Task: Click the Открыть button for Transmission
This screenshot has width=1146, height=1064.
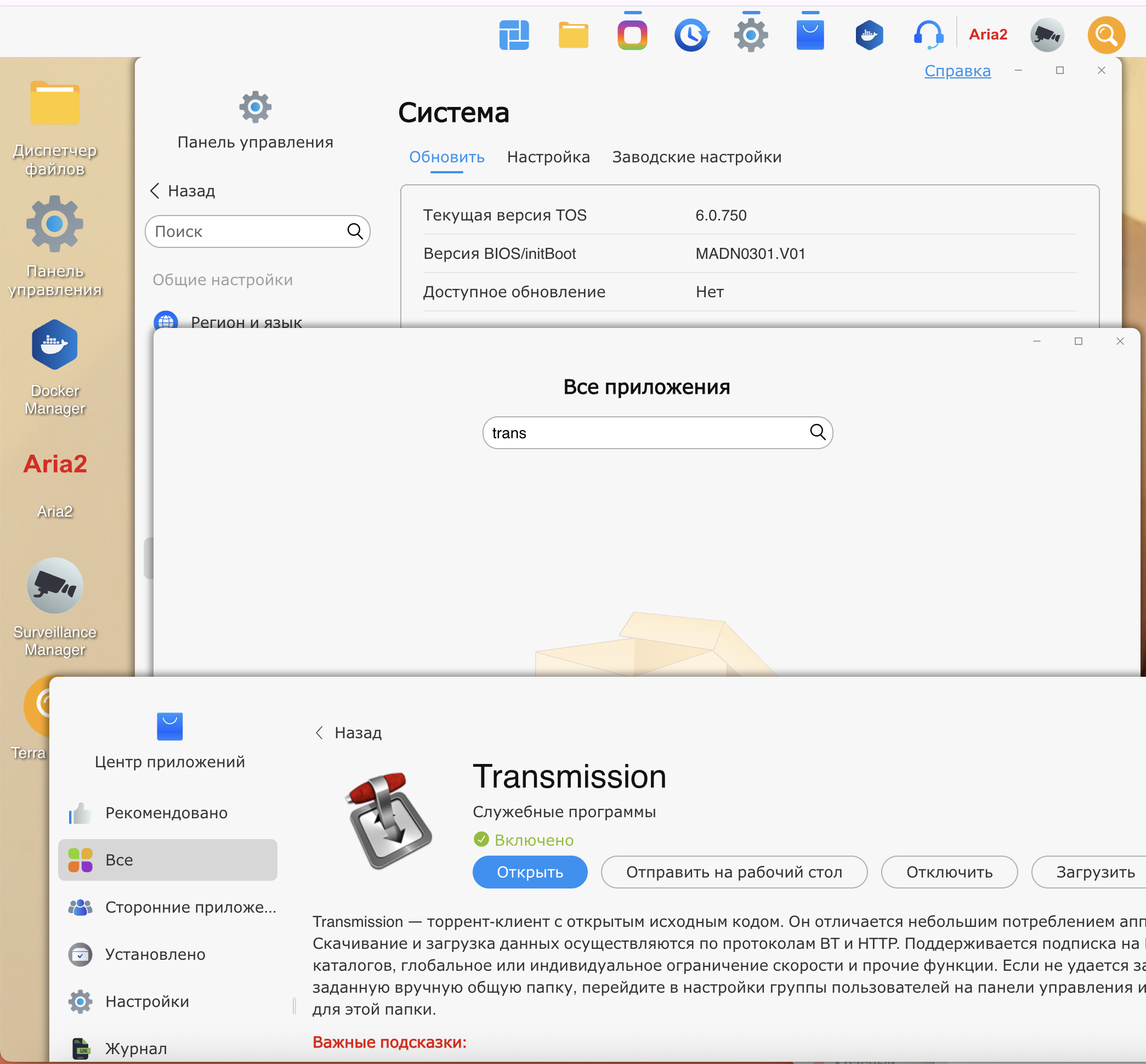Action: tap(530, 871)
